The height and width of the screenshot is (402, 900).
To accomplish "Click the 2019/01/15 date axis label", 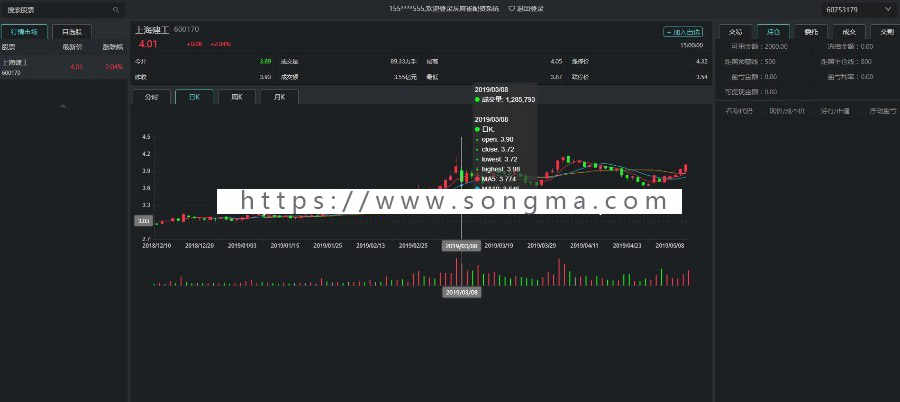I will pos(285,245).
